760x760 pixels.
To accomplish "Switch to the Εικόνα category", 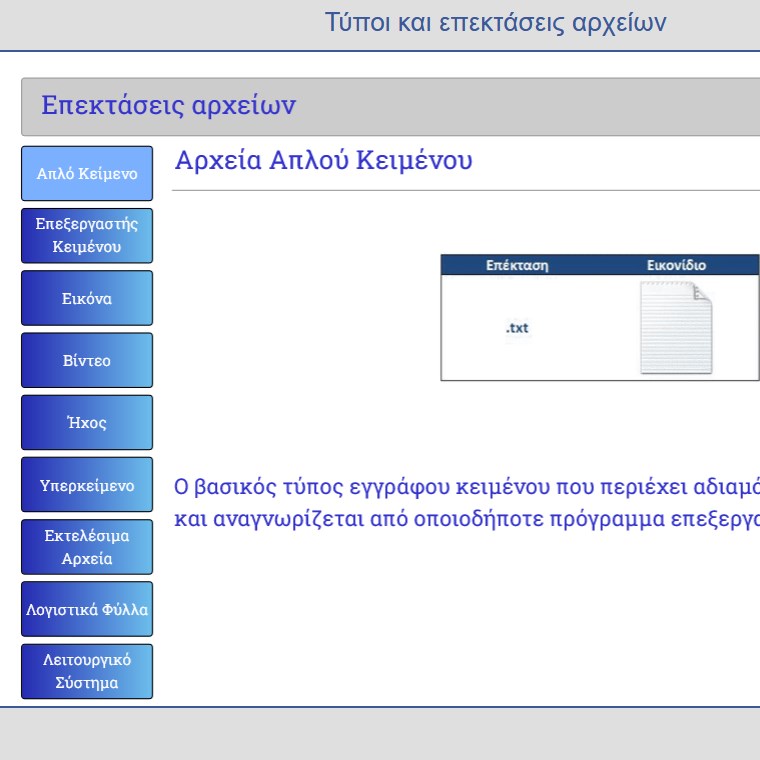I will (87, 298).
